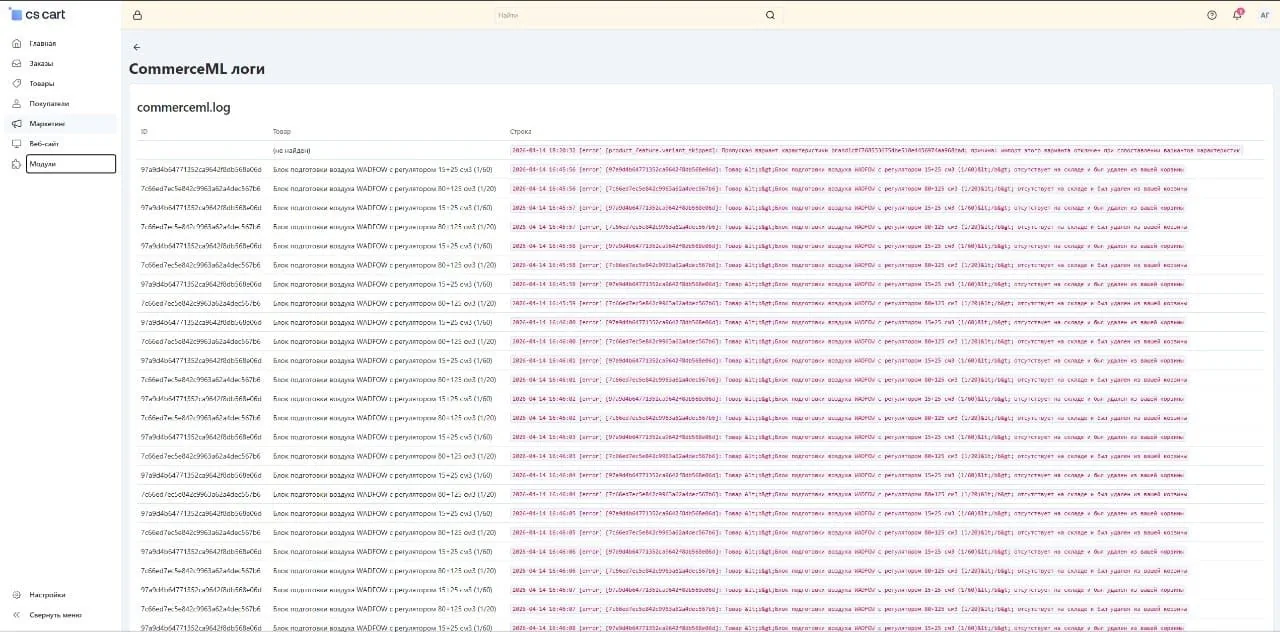Click the Товар column header
The height and width of the screenshot is (632, 1280).
[x=282, y=132]
